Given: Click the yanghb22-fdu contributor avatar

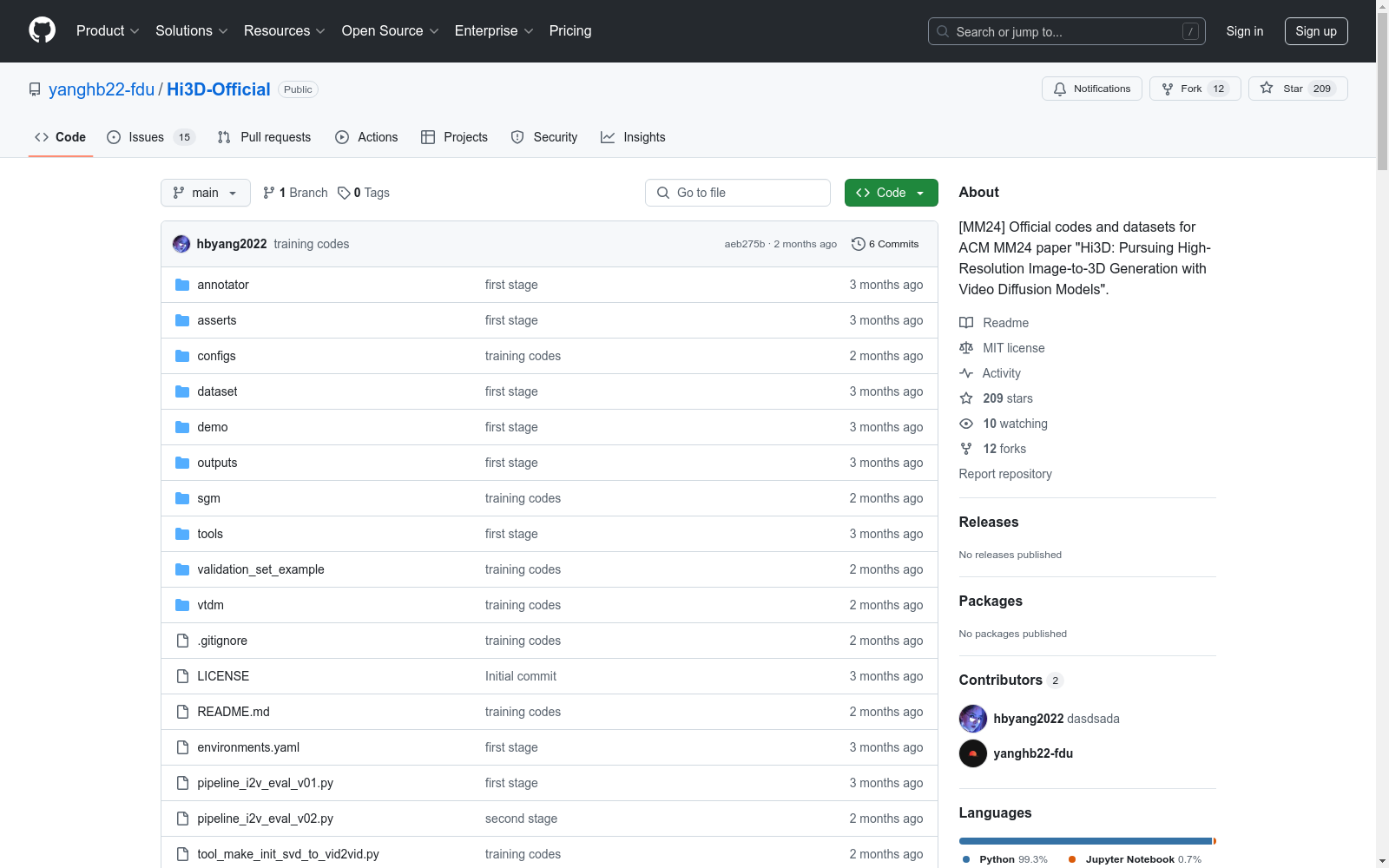Looking at the screenshot, I should pyautogui.click(x=973, y=753).
